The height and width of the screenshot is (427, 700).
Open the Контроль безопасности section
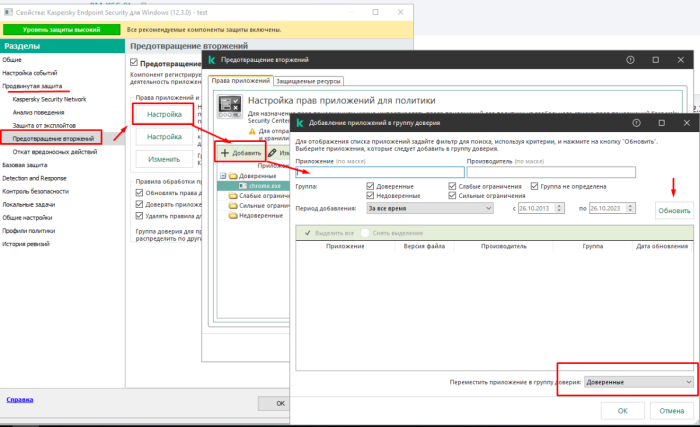36,191
